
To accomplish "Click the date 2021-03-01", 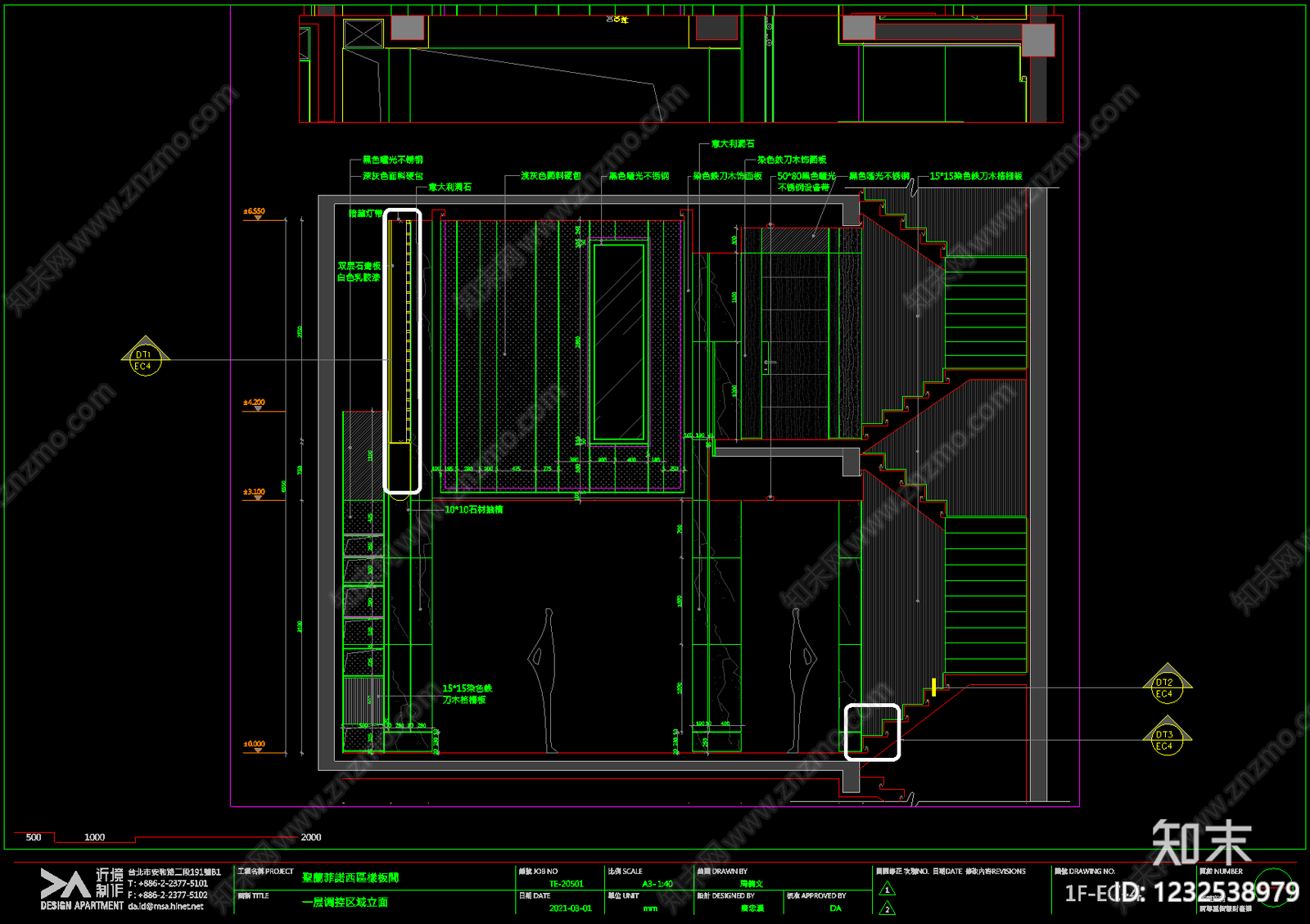I will (x=570, y=908).
